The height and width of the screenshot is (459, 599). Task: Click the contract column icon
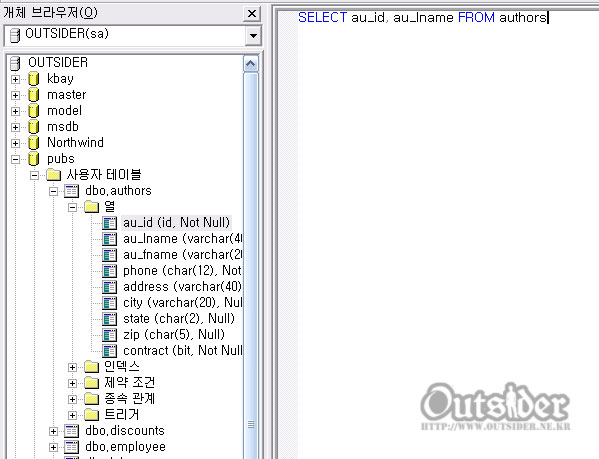(x=109, y=351)
